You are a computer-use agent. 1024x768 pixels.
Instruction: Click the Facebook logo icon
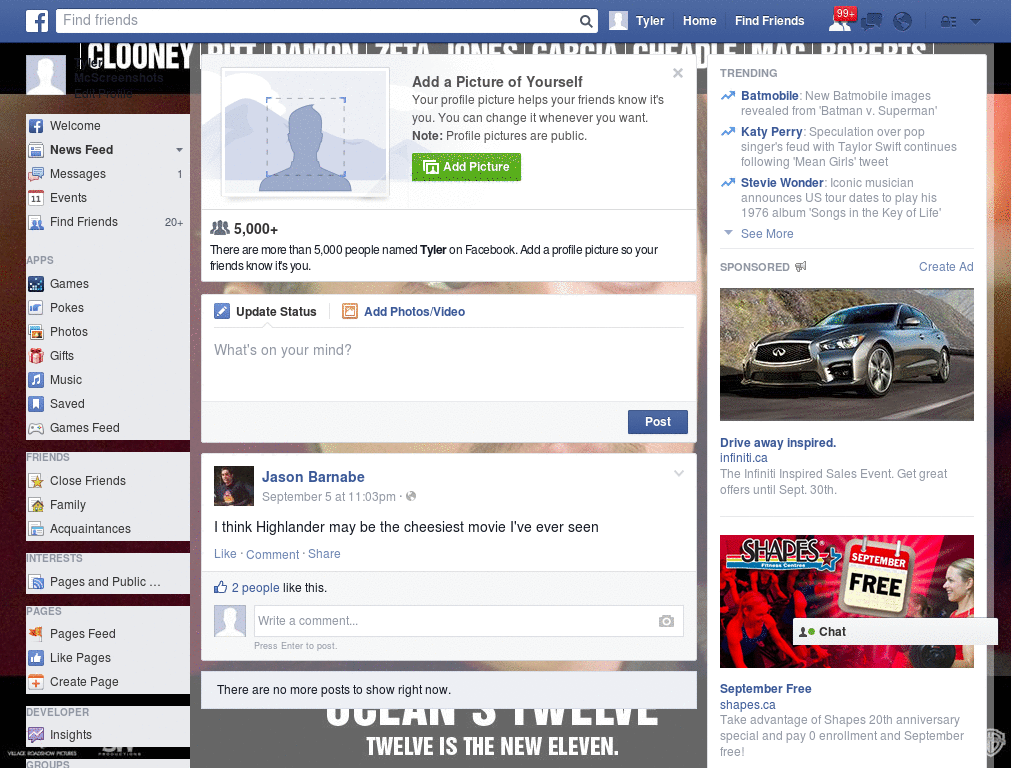pos(37,21)
